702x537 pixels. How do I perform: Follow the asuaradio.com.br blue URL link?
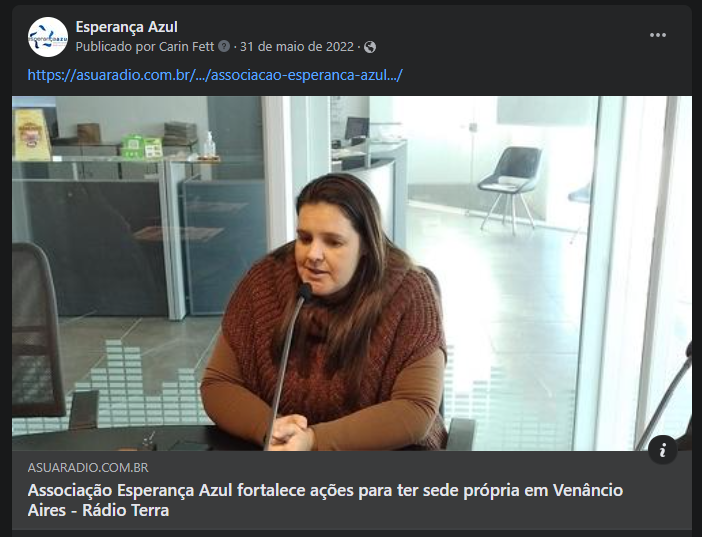(x=215, y=75)
